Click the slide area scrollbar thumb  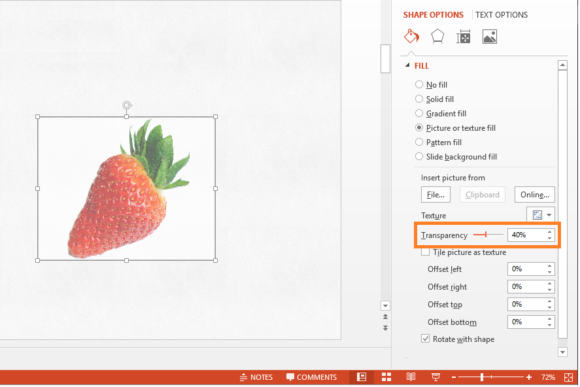pos(385,58)
